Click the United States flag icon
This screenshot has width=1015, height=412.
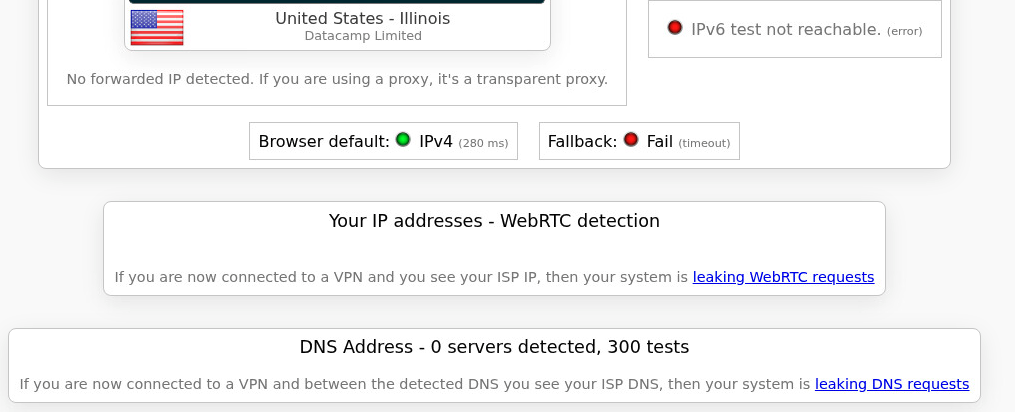(157, 27)
